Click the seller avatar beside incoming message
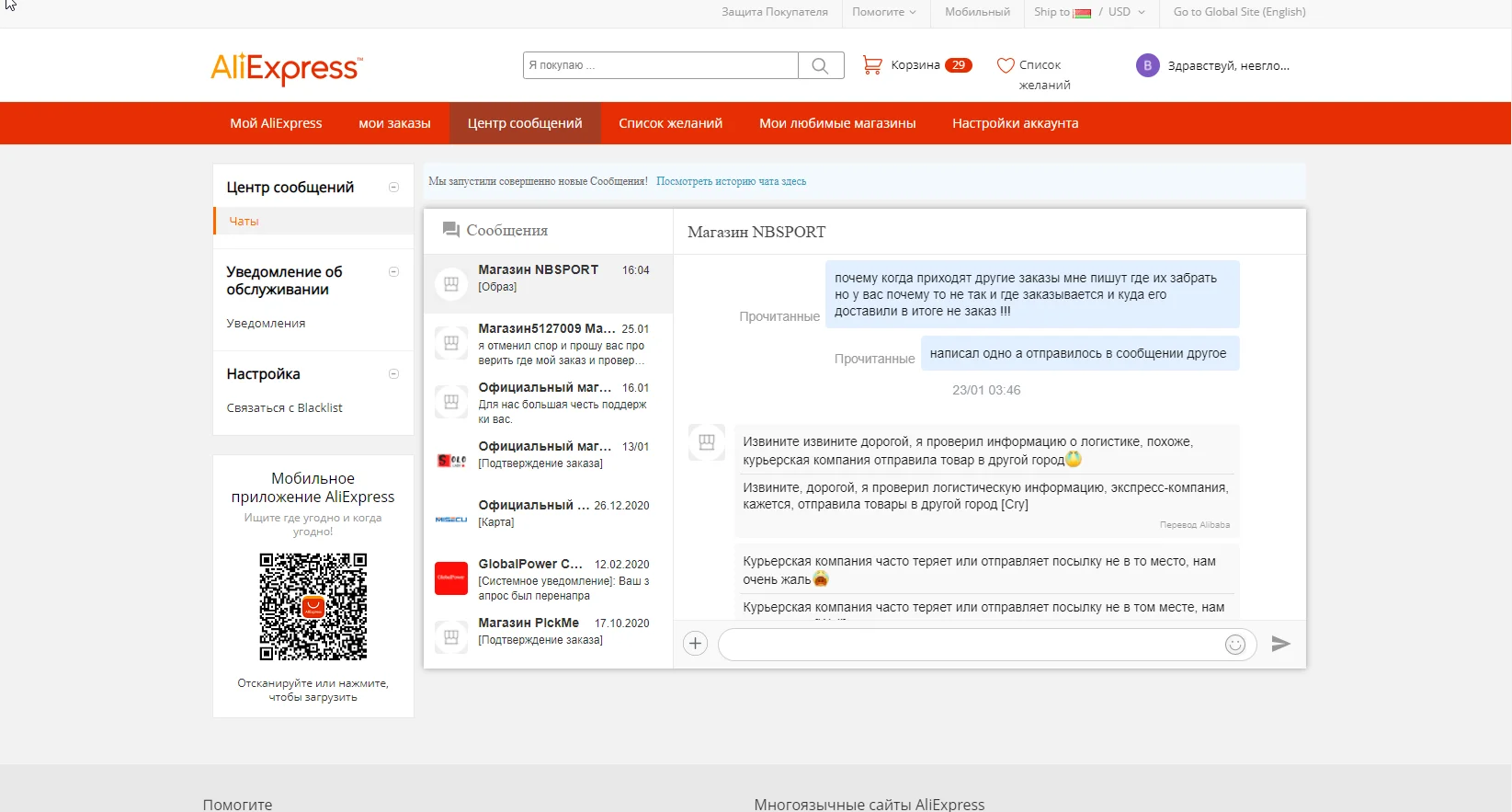1512x812 pixels. pos(707,442)
